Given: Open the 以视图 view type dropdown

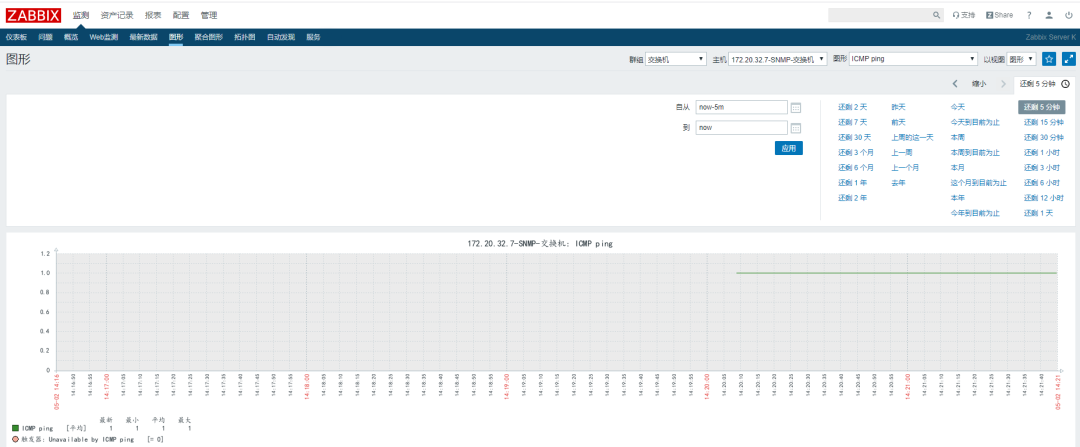Looking at the screenshot, I should click(1021, 59).
